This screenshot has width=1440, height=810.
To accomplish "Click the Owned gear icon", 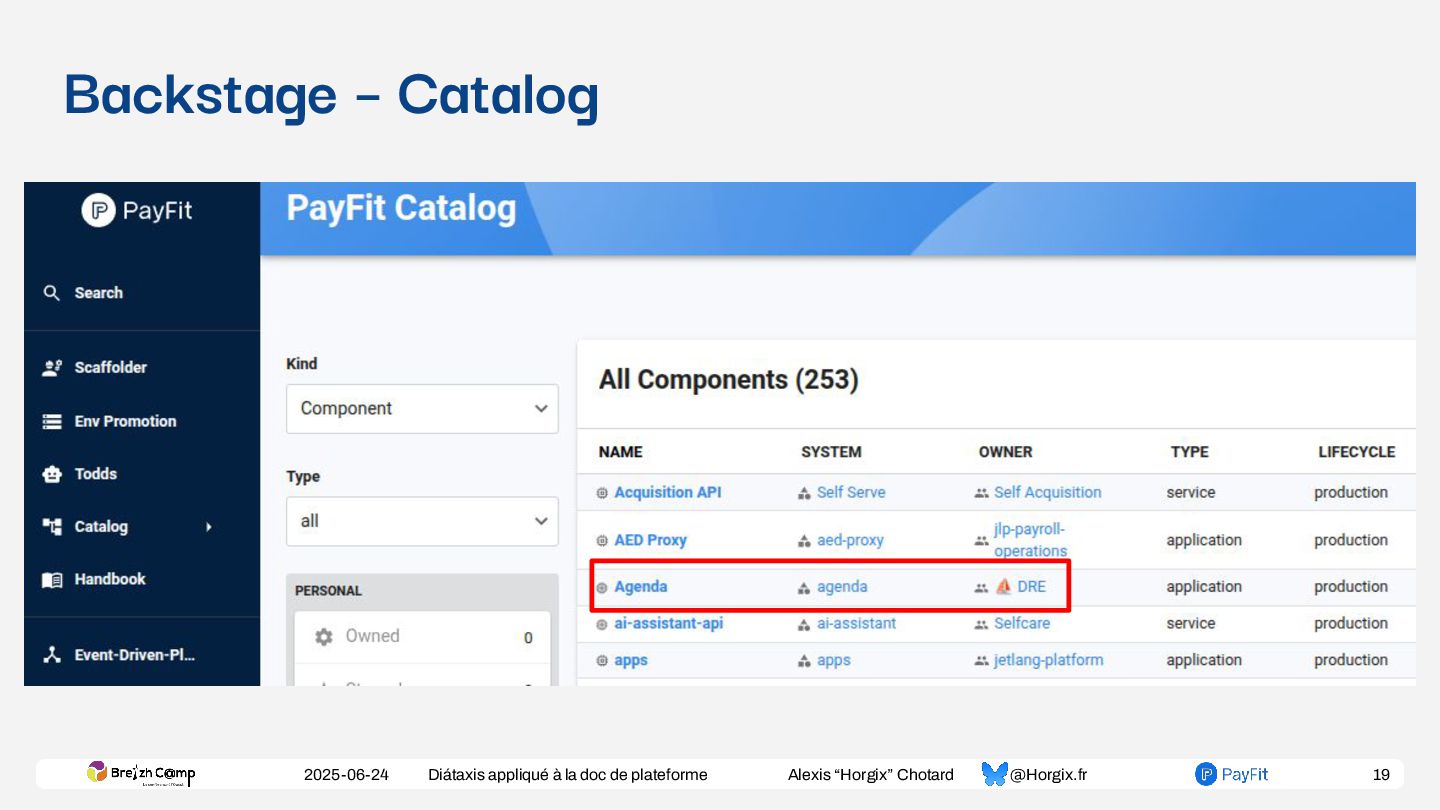I will pos(324,637).
